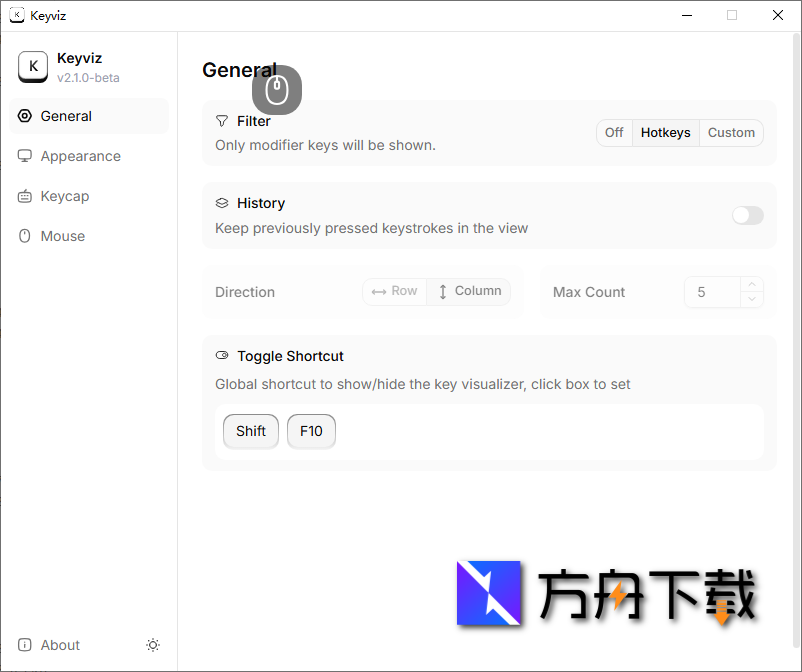Switch to the Mouse settings tab

[x=62, y=236]
